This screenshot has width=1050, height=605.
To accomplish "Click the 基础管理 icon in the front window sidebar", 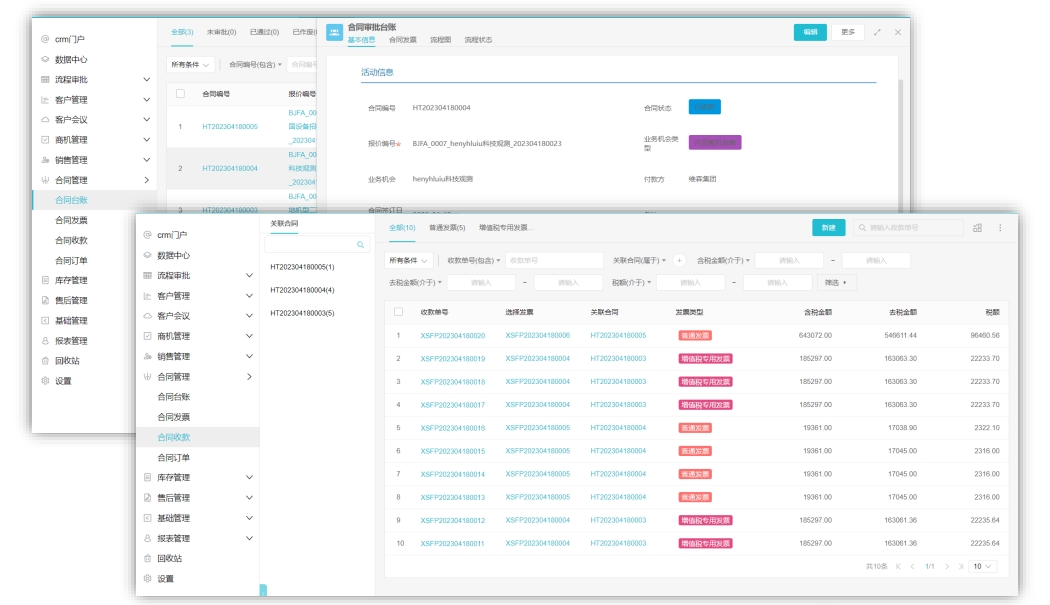I will [147, 518].
